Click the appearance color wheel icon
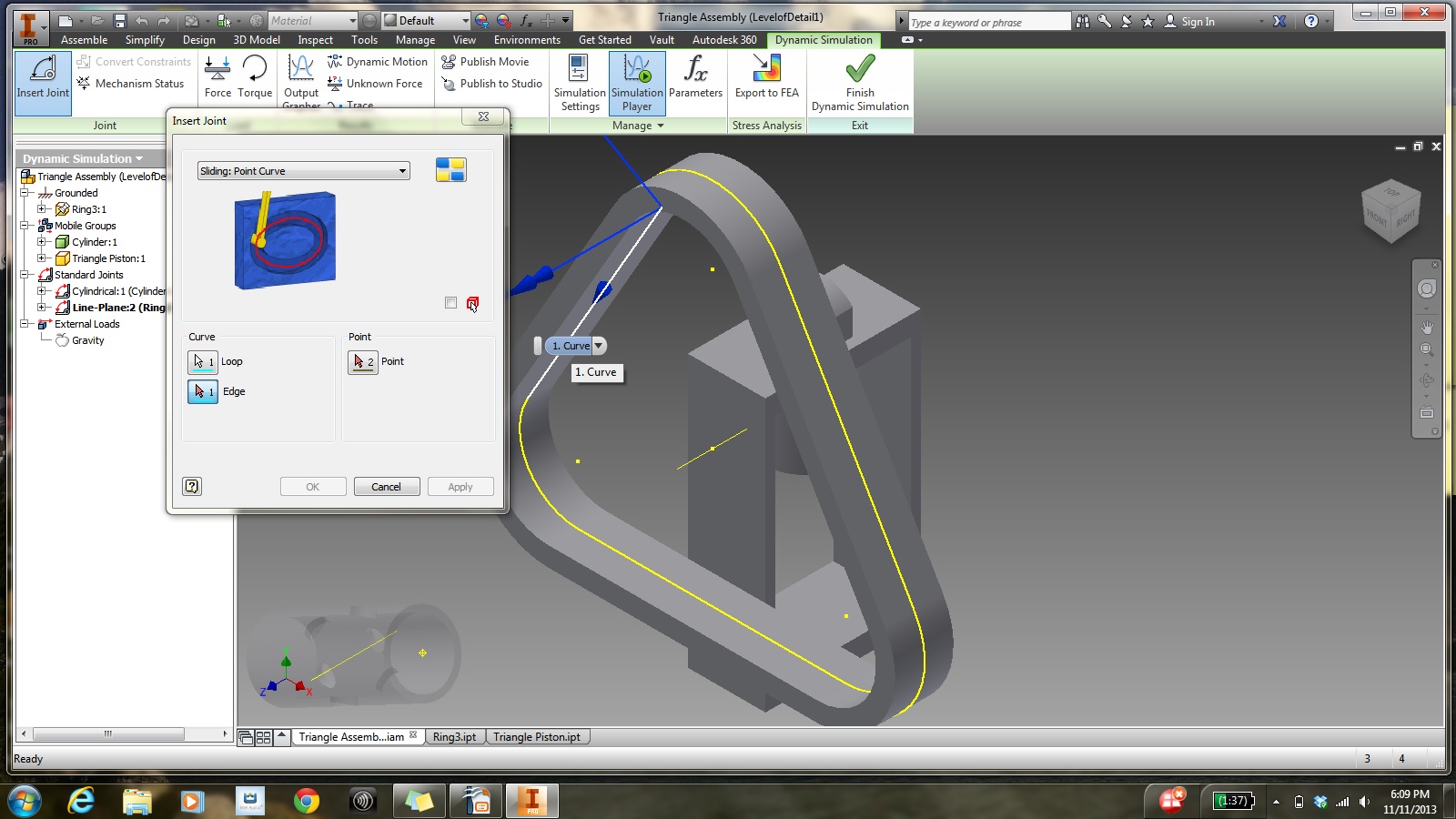The image size is (1456, 819). (481, 21)
